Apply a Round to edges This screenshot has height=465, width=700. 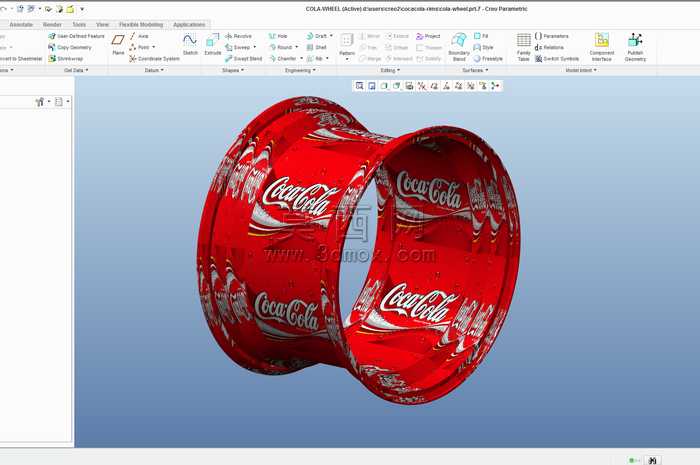pos(280,47)
